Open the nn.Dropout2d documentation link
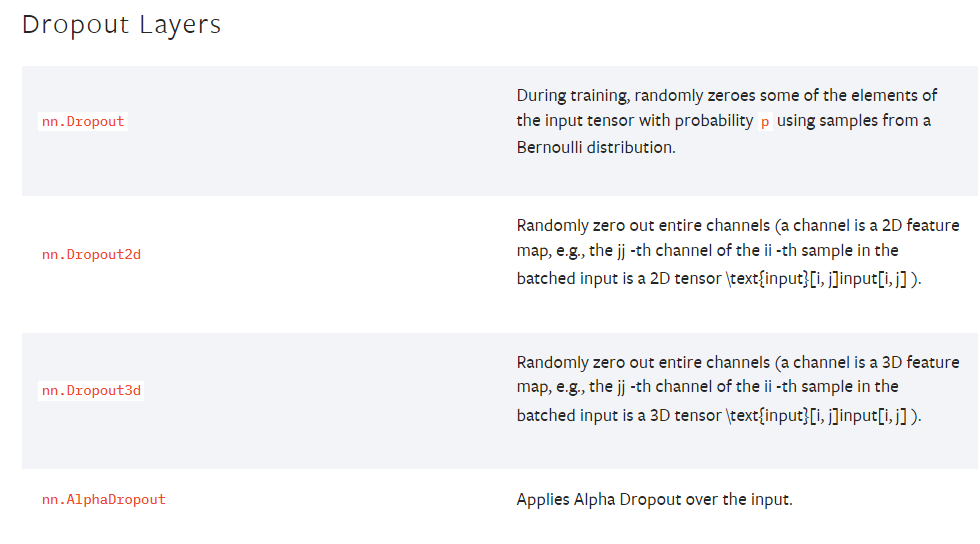 91,255
